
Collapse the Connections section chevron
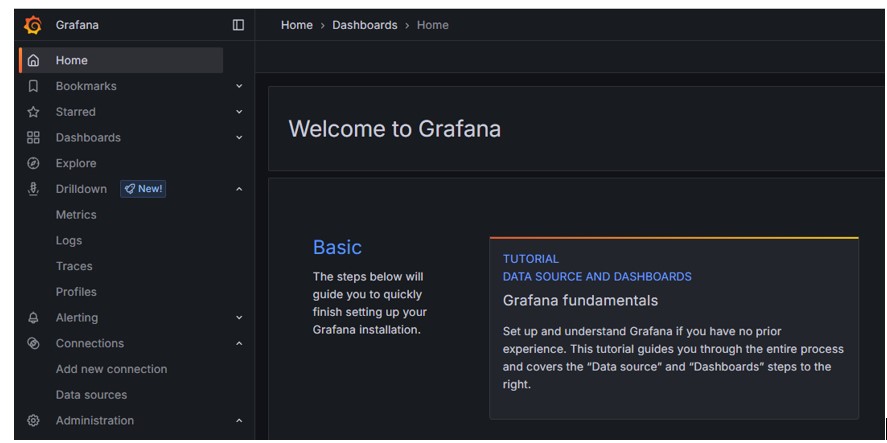click(x=239, y=344)
